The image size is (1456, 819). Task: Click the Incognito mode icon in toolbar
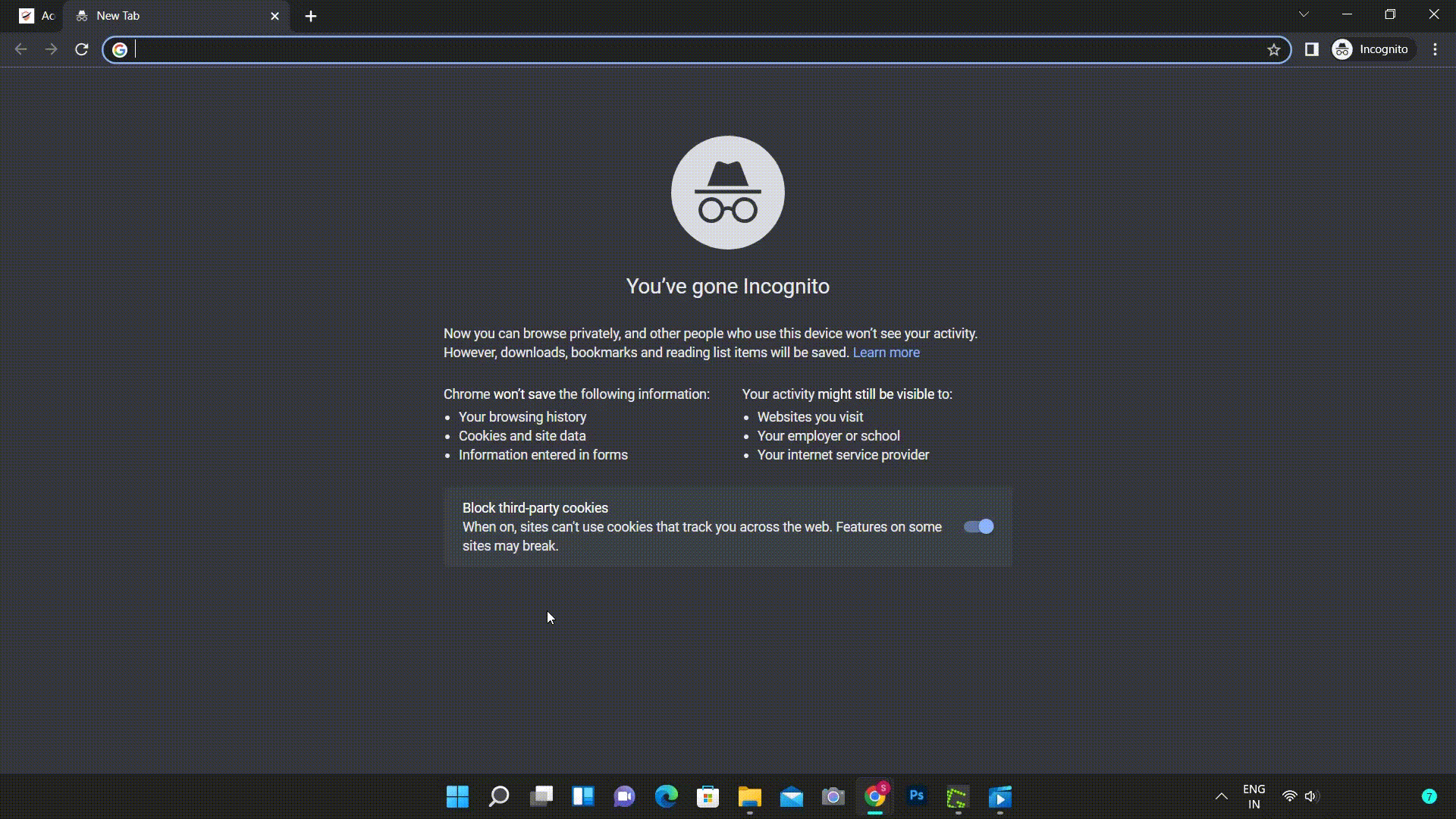1344,49
